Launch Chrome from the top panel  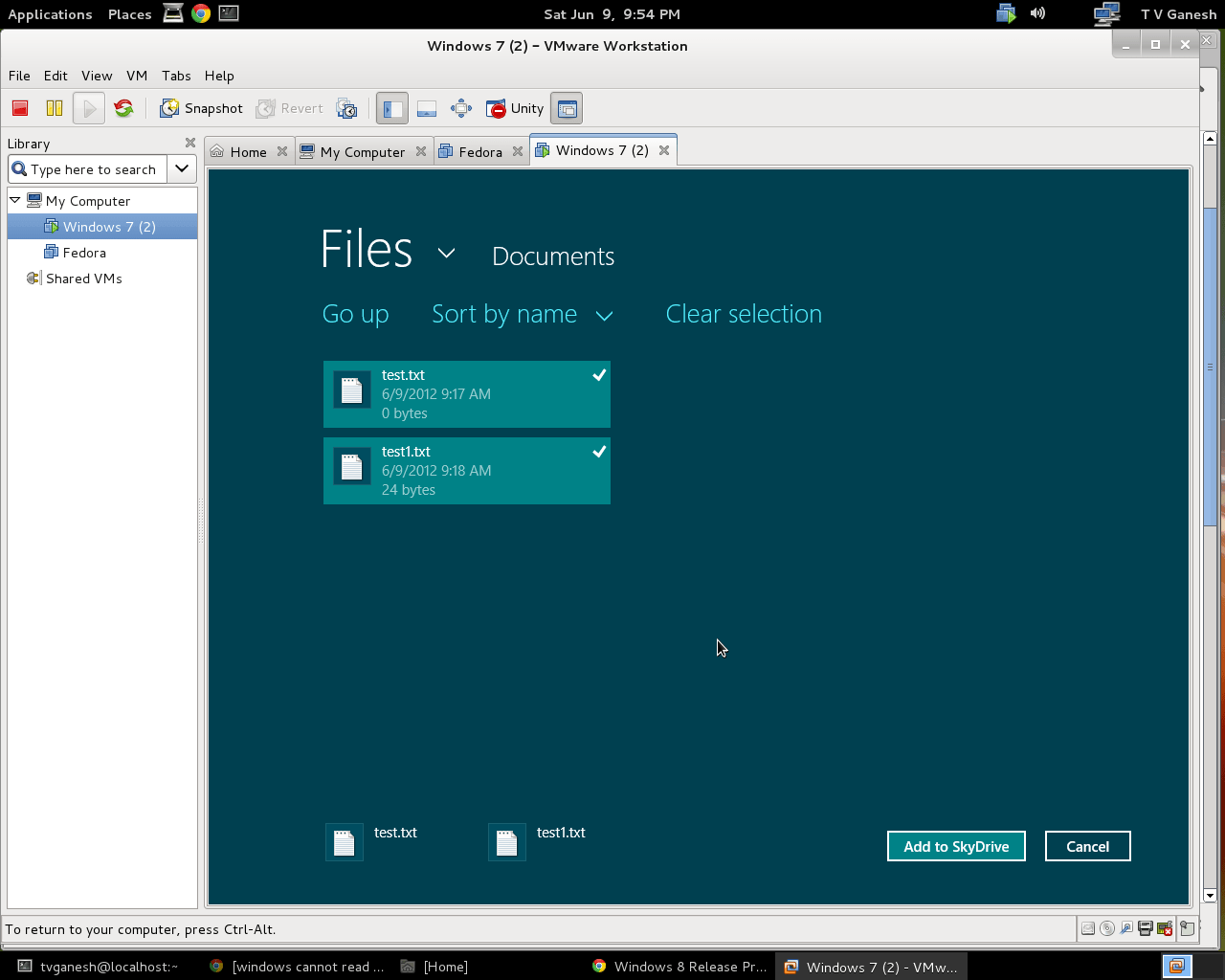tap(201, 13)
